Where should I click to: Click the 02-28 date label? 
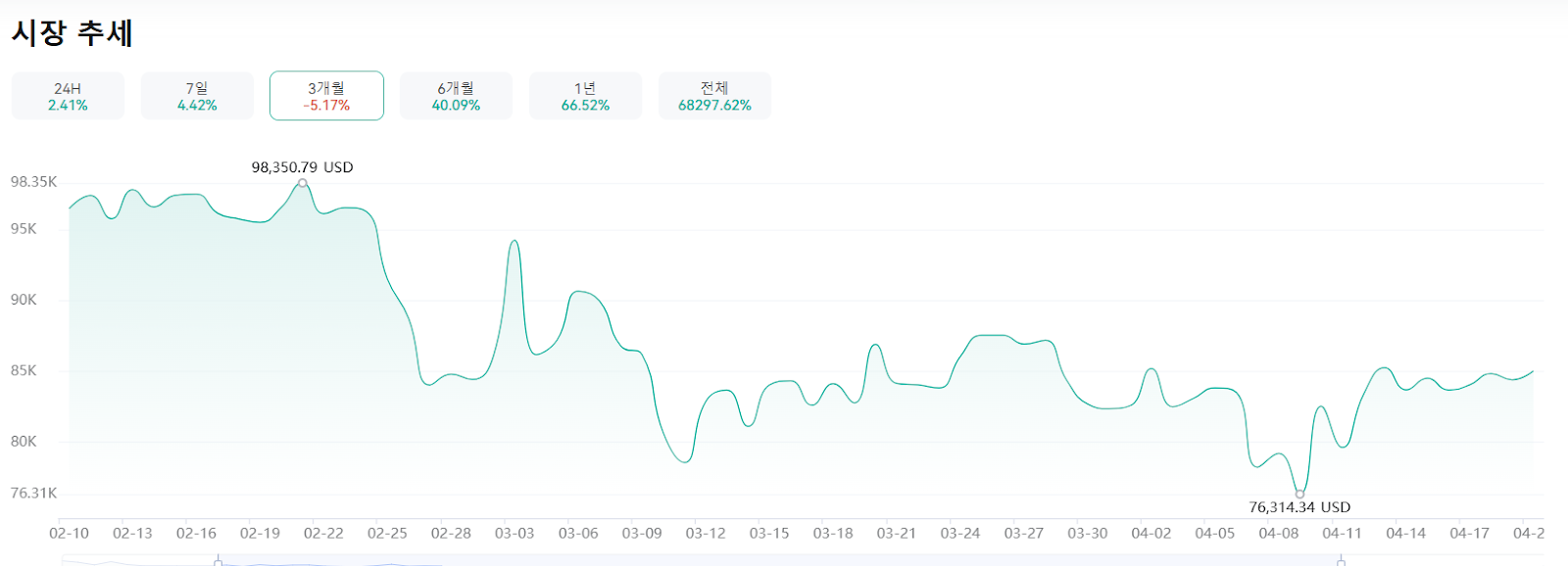pos(451,534)
